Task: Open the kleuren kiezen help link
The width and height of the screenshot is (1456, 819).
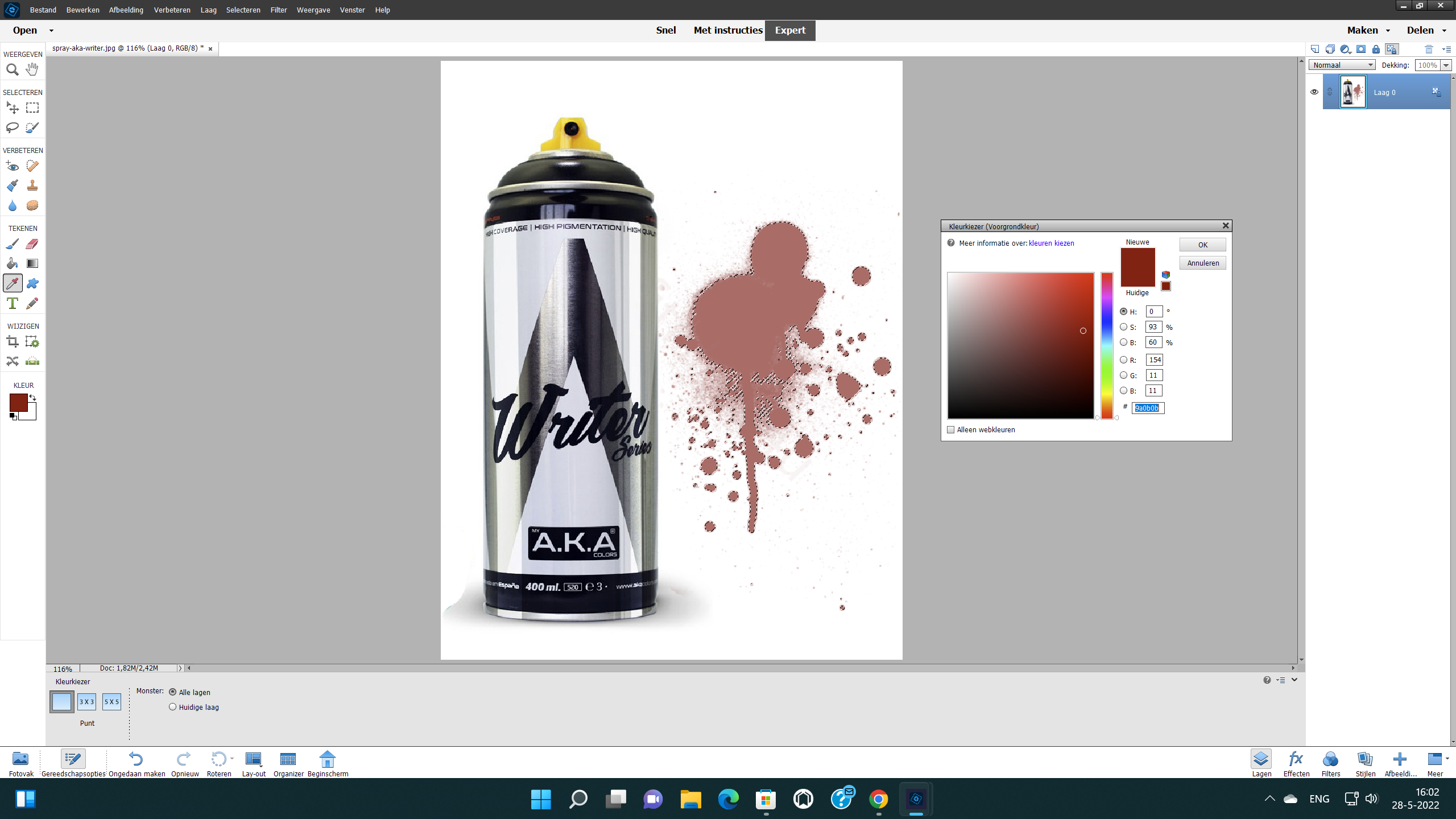Action: tap(1050, 243)
